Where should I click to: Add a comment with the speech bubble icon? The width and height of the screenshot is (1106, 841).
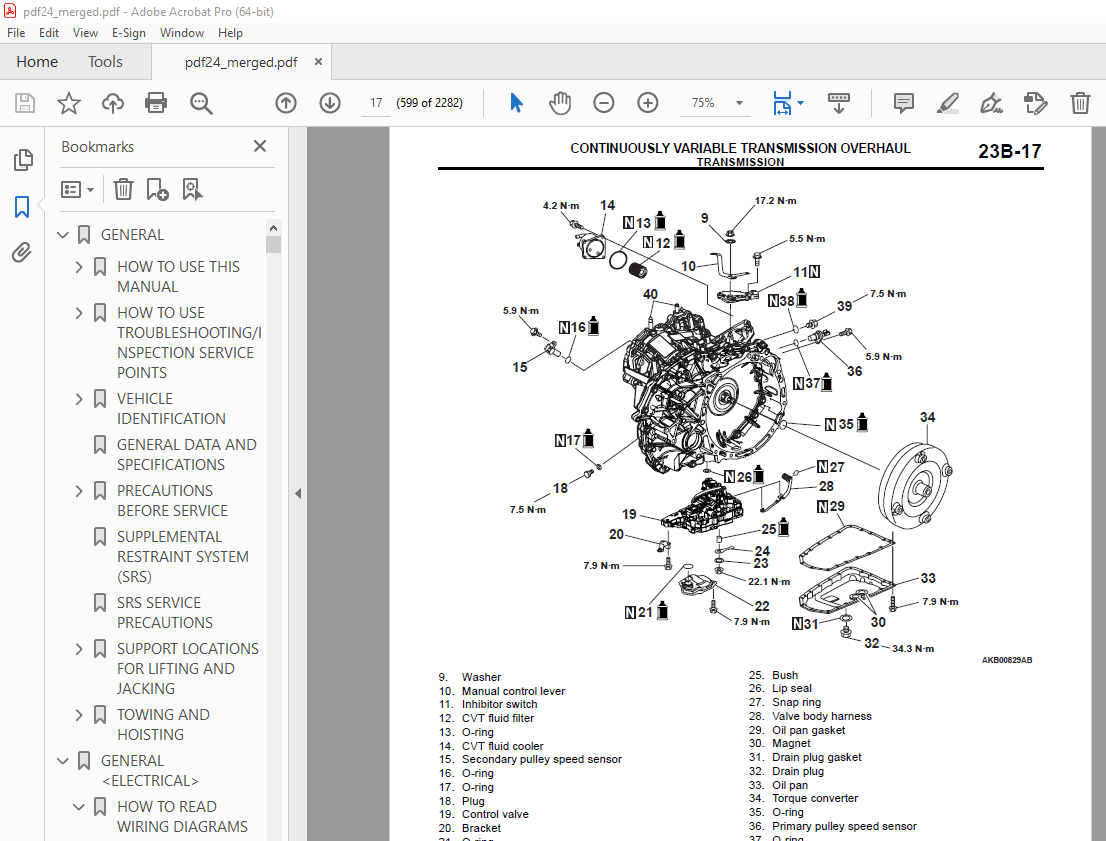904,103
